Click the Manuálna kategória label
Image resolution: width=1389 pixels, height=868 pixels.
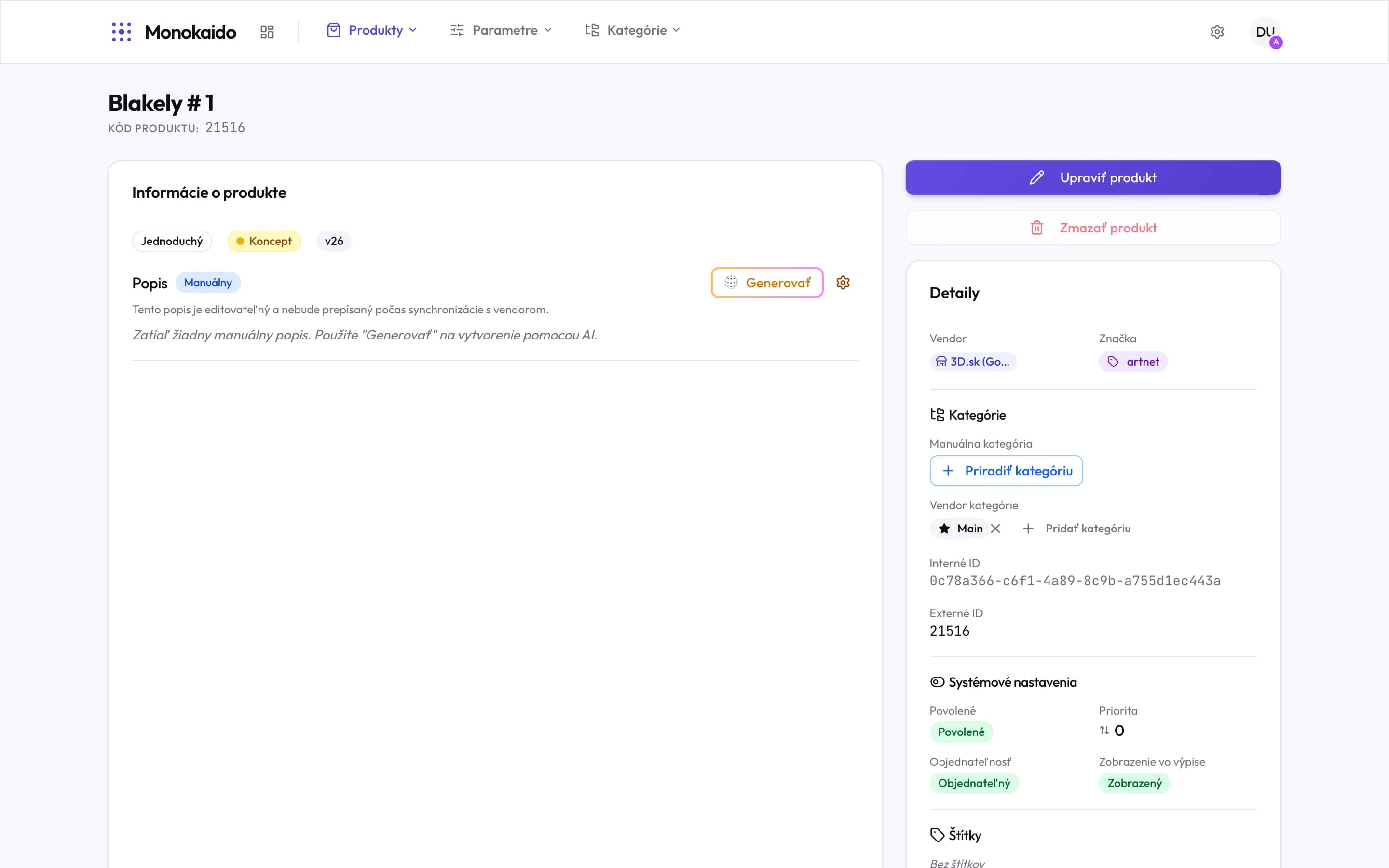tap(981, 443)
